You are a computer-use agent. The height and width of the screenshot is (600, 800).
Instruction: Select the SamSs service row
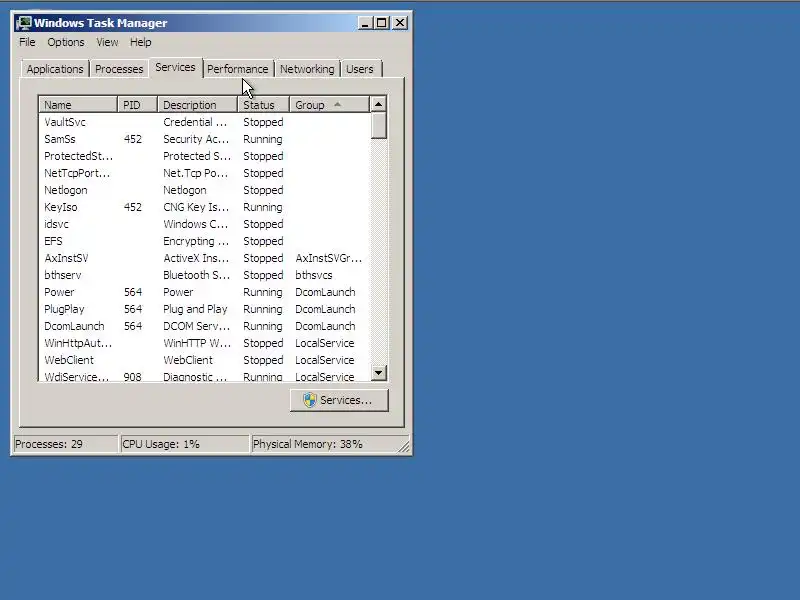pos(204,139)
